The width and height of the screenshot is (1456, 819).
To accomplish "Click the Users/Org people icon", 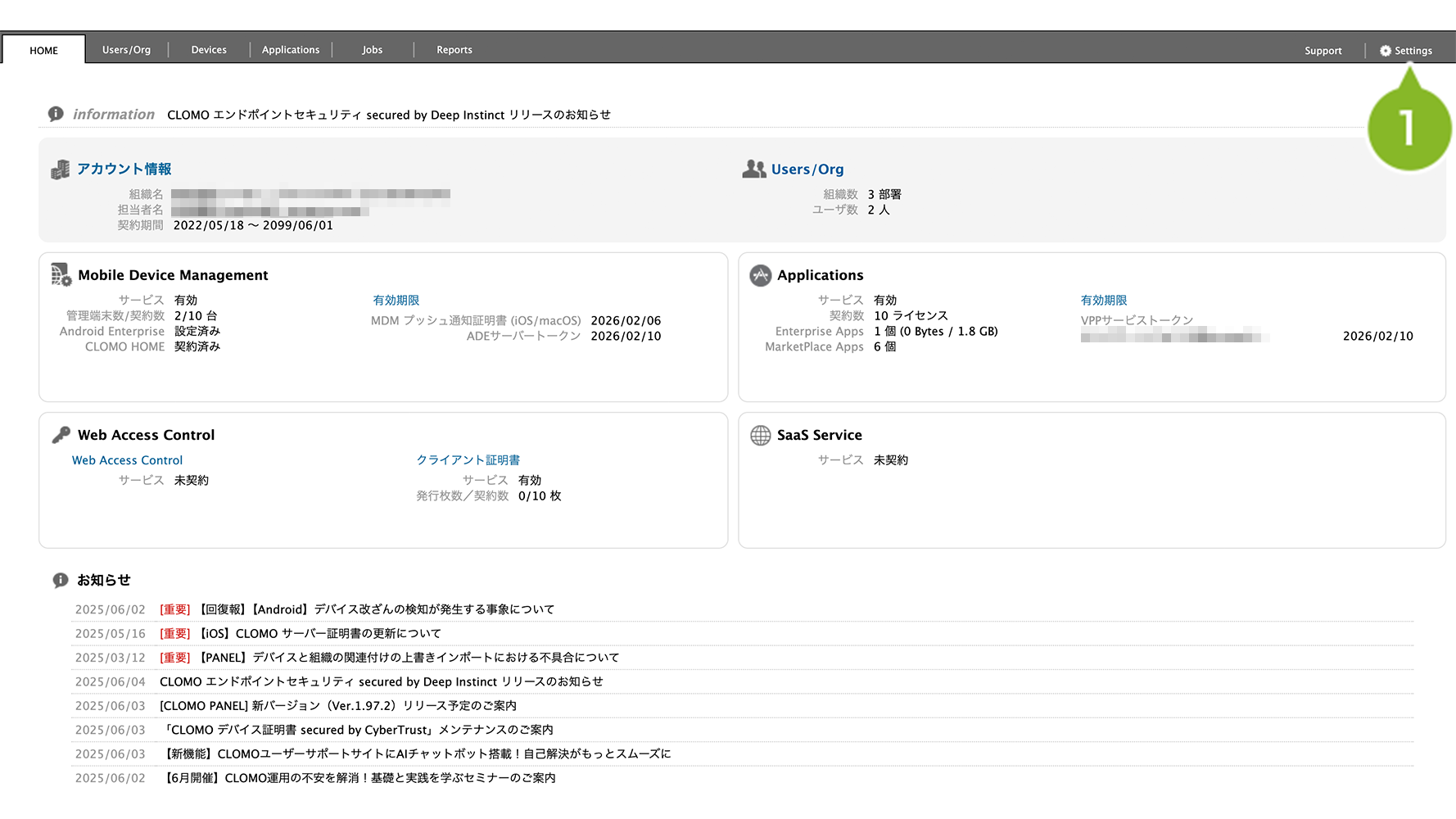I will coord(753,169).
